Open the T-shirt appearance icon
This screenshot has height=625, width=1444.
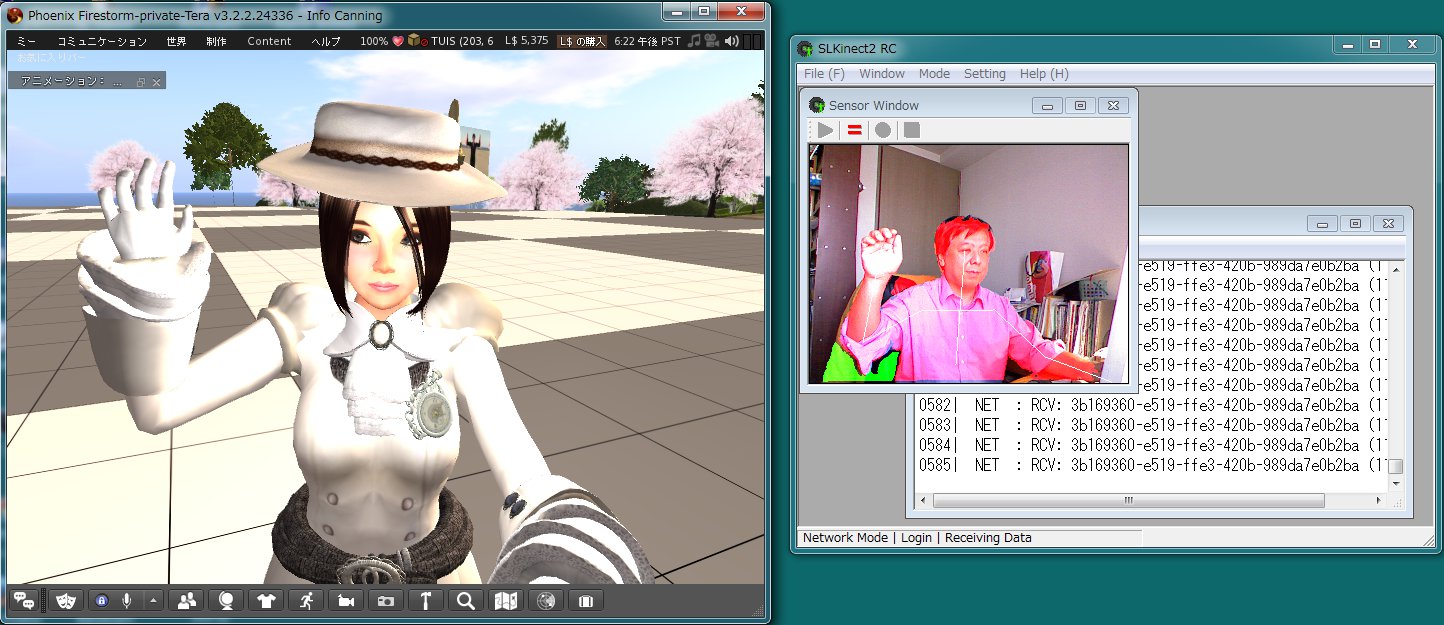tap(266, 600)
